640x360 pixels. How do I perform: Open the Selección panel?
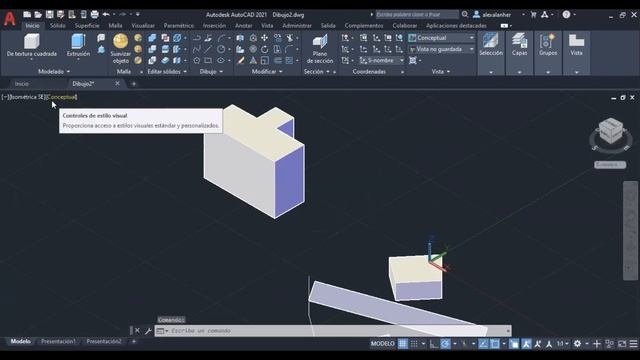(491, 53)
